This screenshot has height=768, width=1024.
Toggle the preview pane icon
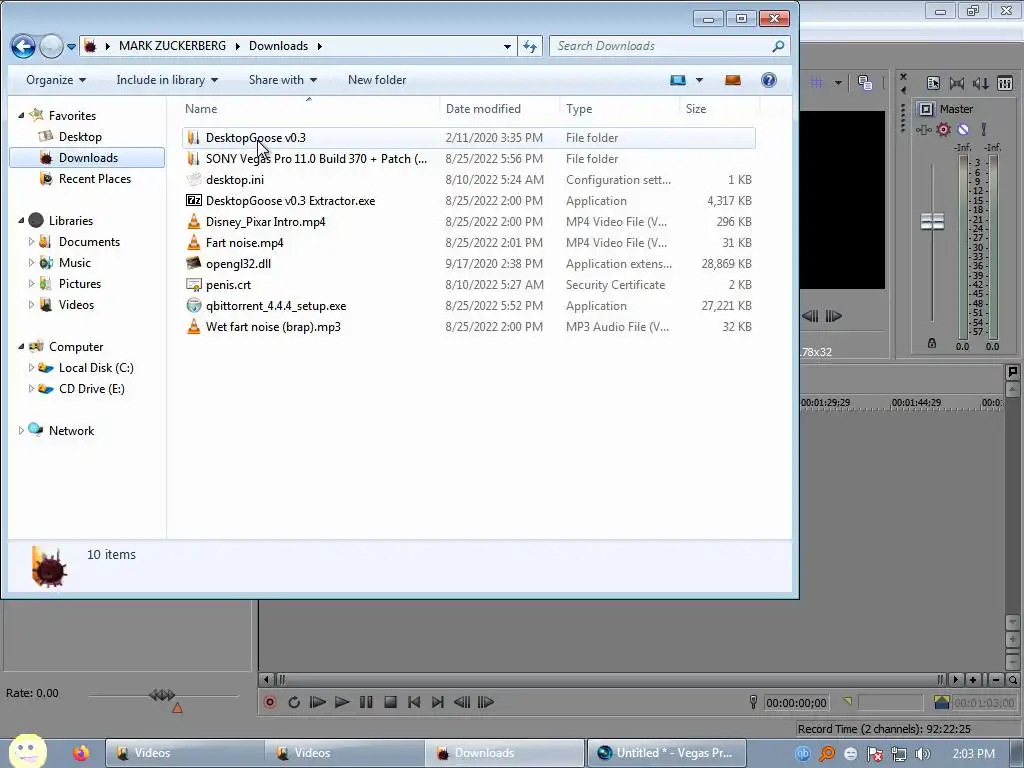coord(733,80)
